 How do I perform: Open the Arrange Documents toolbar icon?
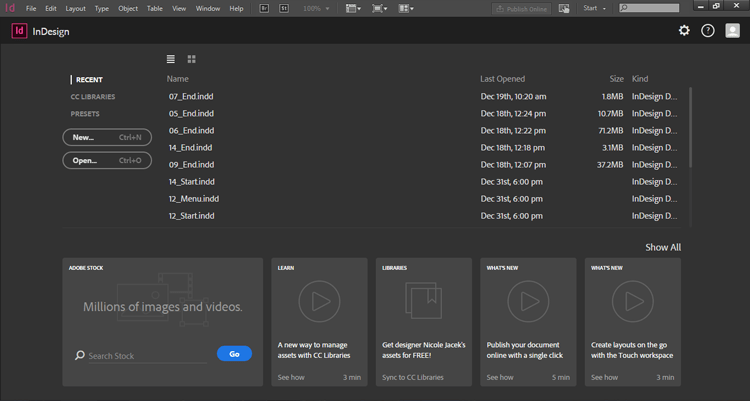pyautogui.click(x=406, y=8)
